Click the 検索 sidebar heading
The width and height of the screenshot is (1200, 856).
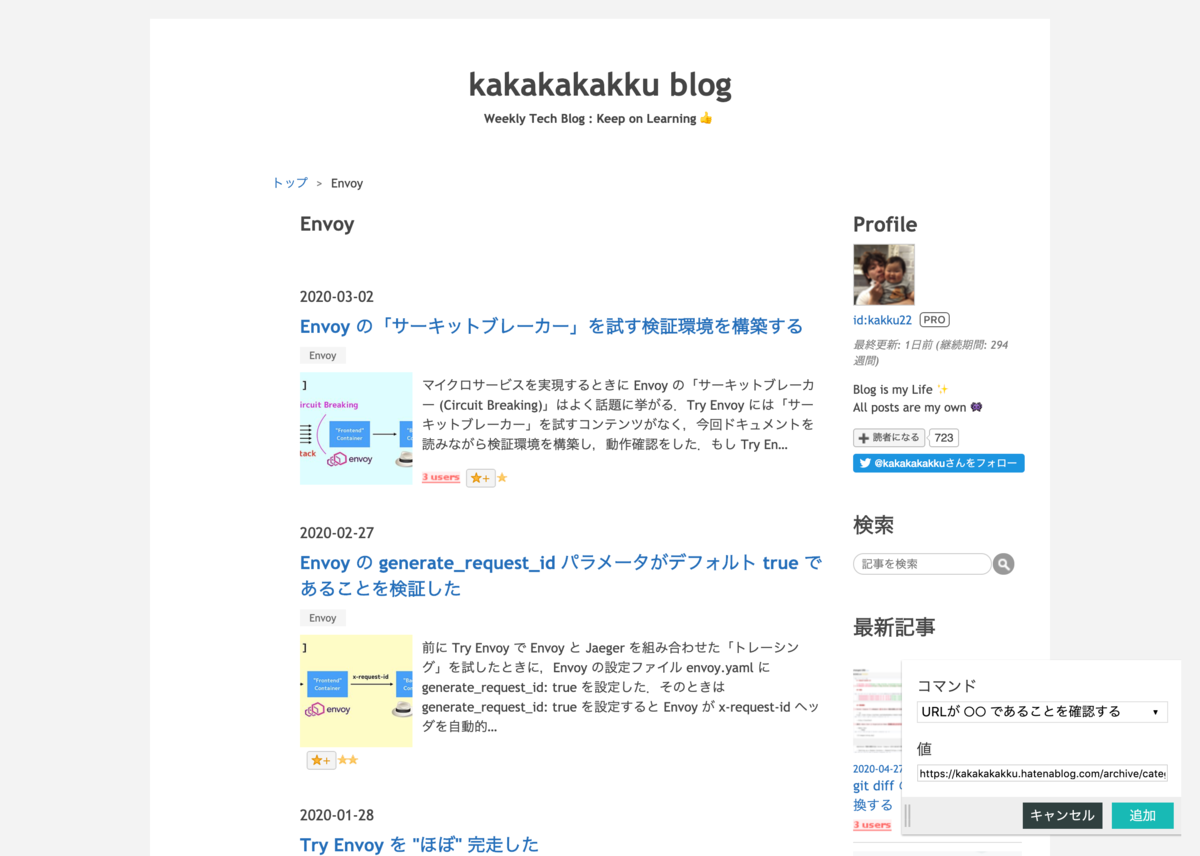(873, 525)
